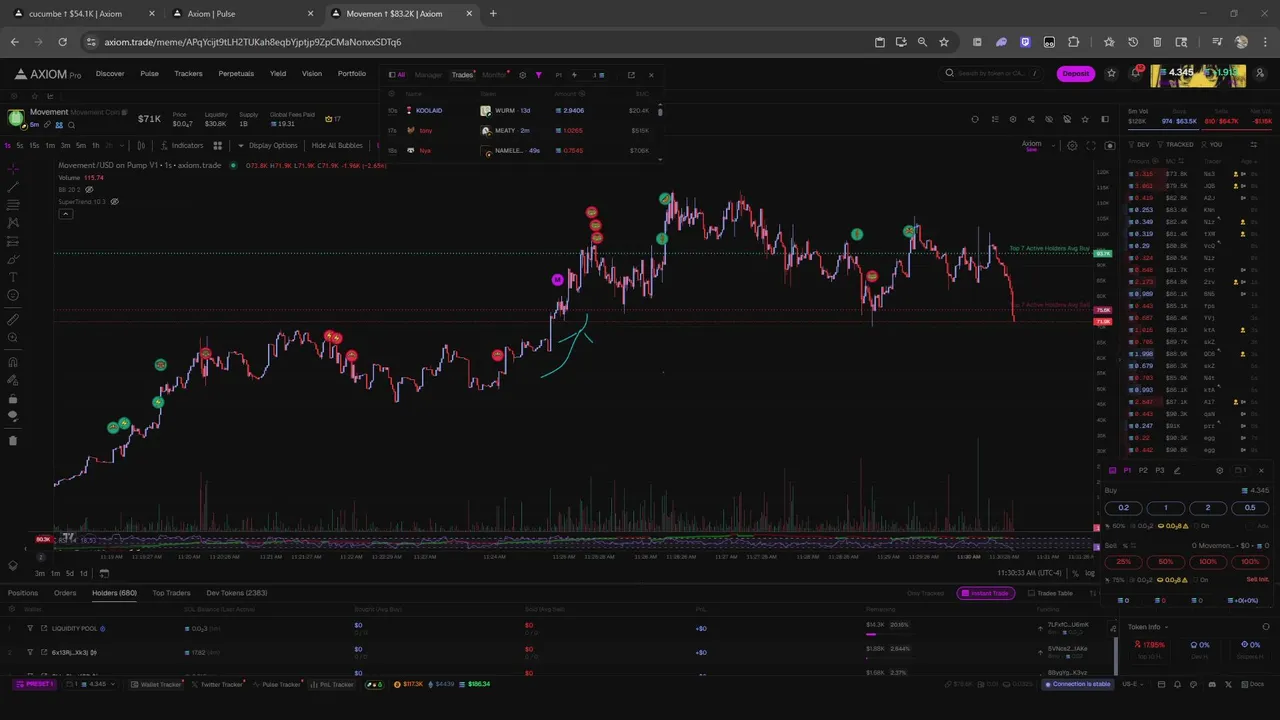Toggle fullscreen chart mode
The image size is (1280, 720).
click(x=1091, y=146)
